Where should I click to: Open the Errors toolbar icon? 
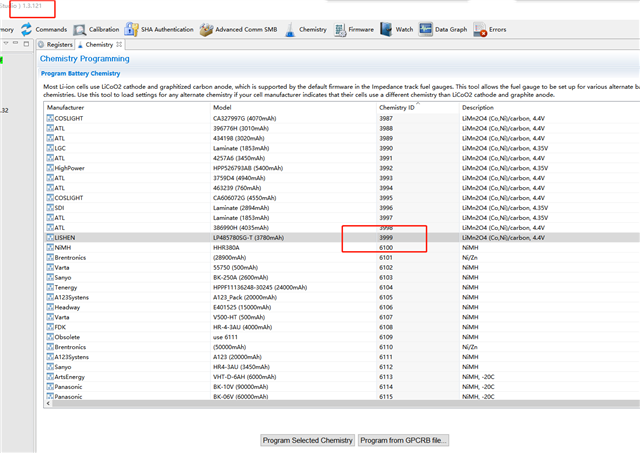click(x=480, y=29)
